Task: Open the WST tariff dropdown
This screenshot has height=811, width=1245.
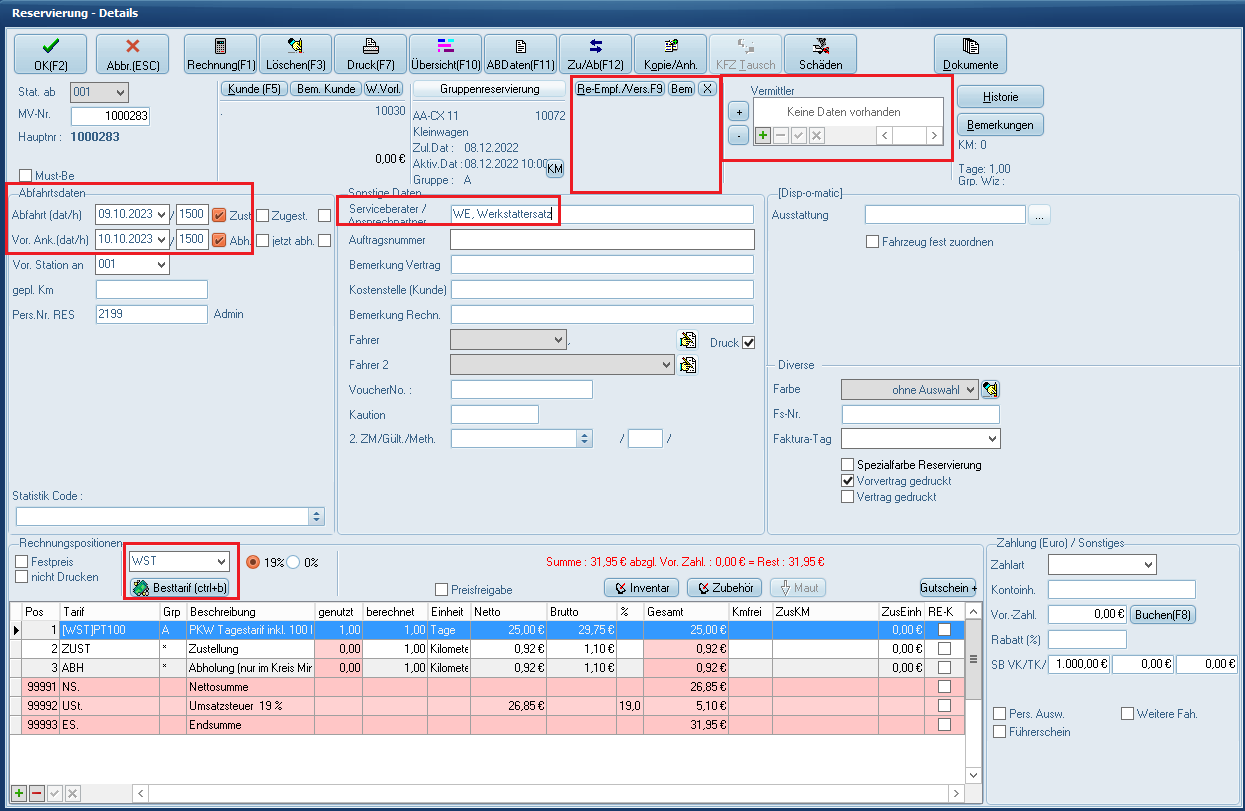Action: click(x=221, y=562)
